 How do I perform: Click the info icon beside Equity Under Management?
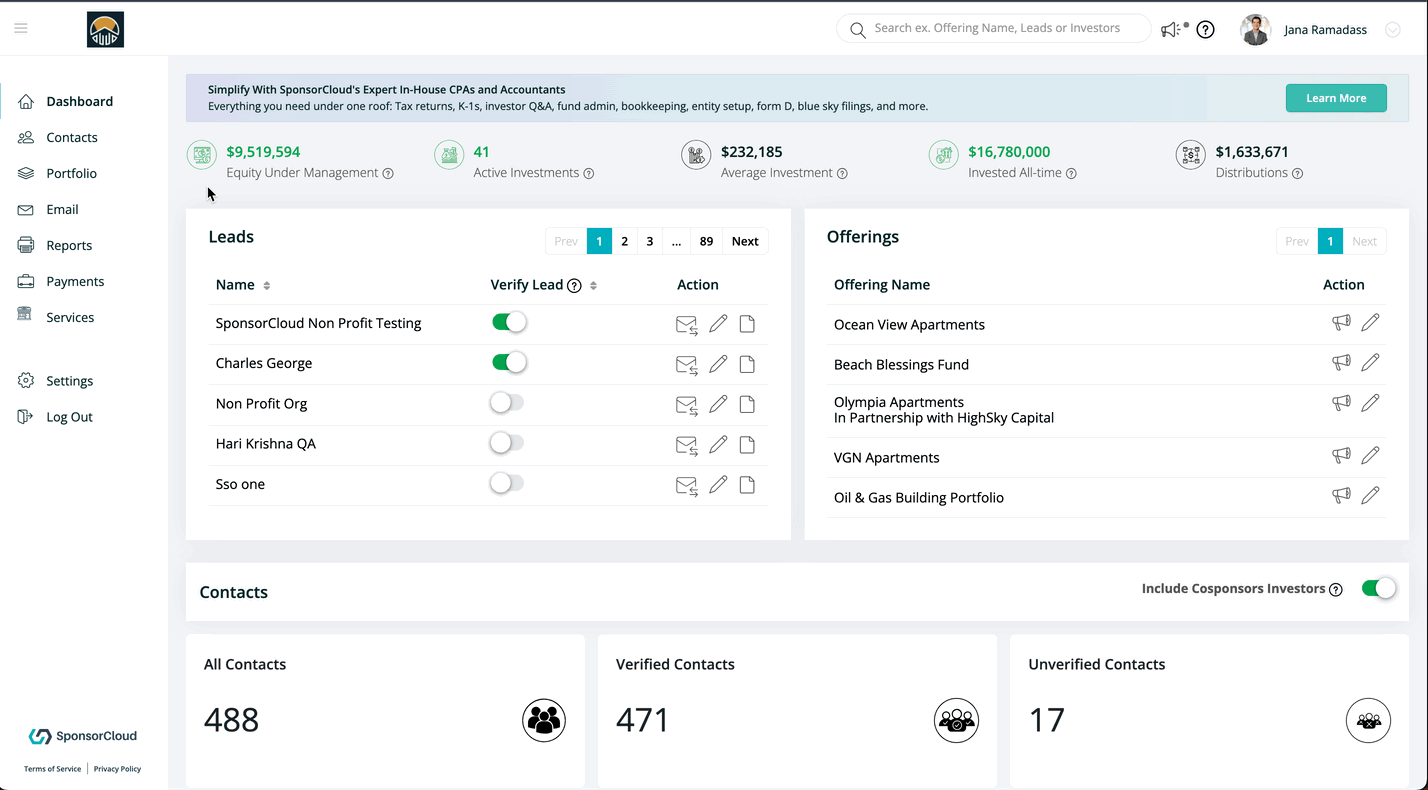(x=388, y=173)
